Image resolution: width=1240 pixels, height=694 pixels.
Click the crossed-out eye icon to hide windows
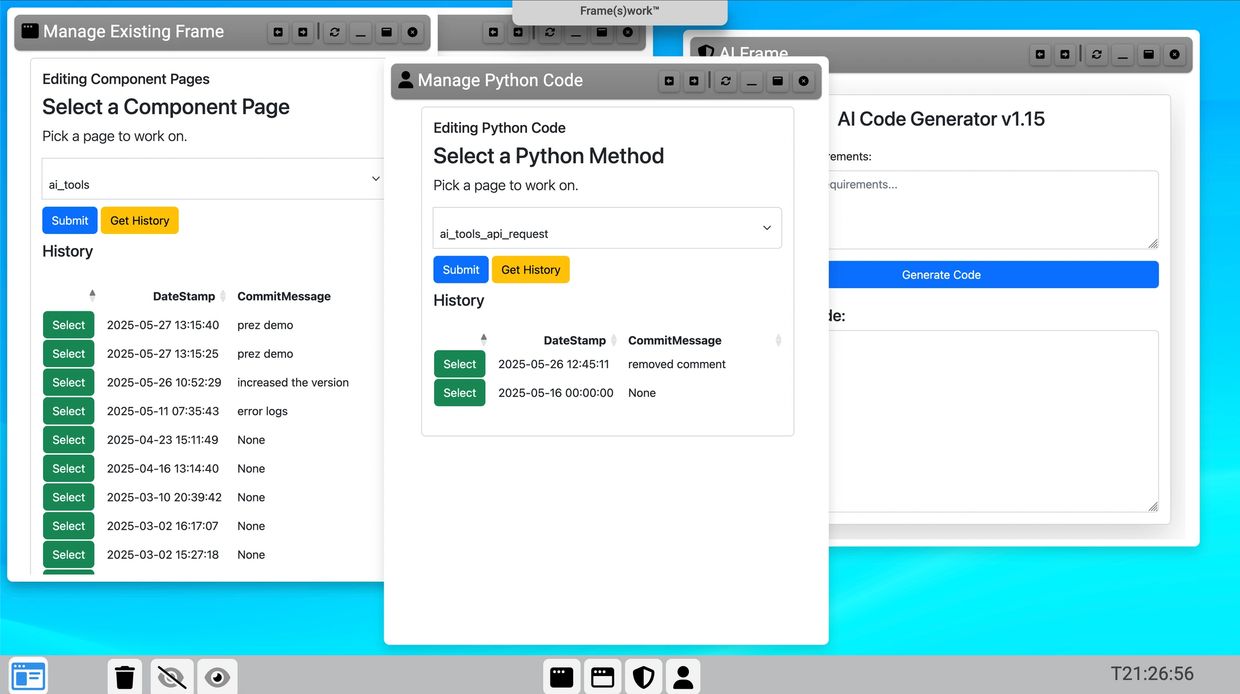click(172, 677)
